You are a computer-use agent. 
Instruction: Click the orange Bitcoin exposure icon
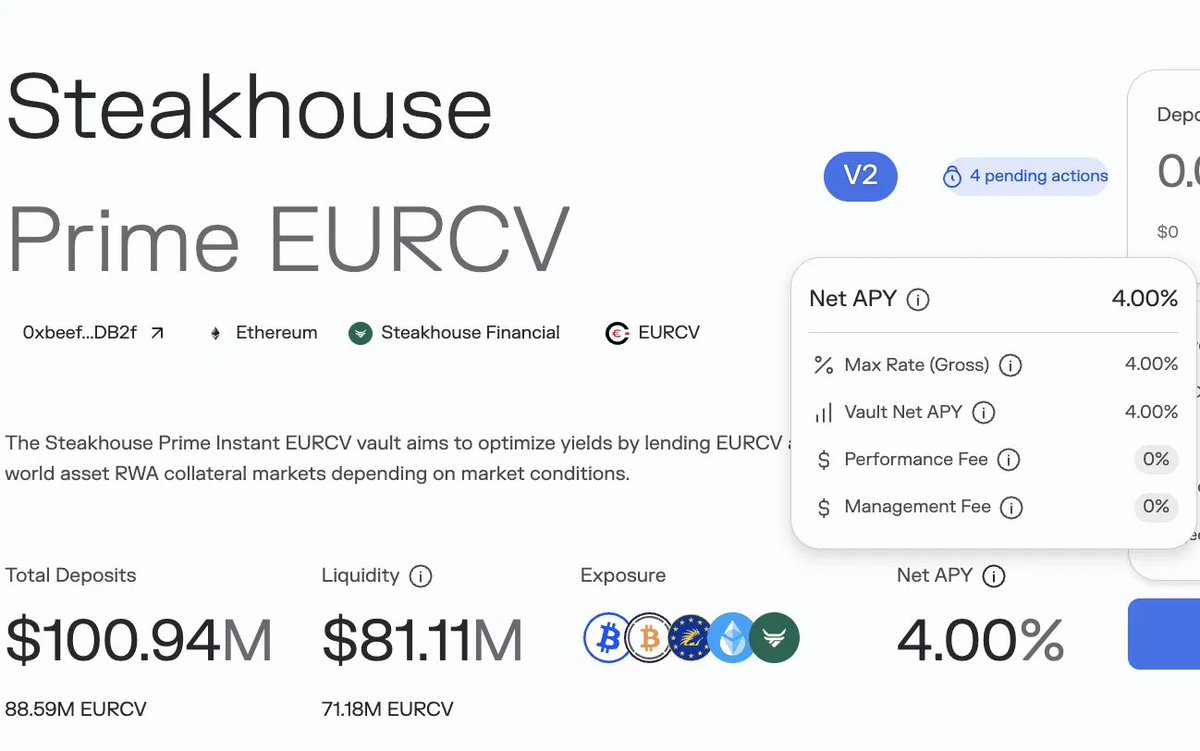coord(648,638)
